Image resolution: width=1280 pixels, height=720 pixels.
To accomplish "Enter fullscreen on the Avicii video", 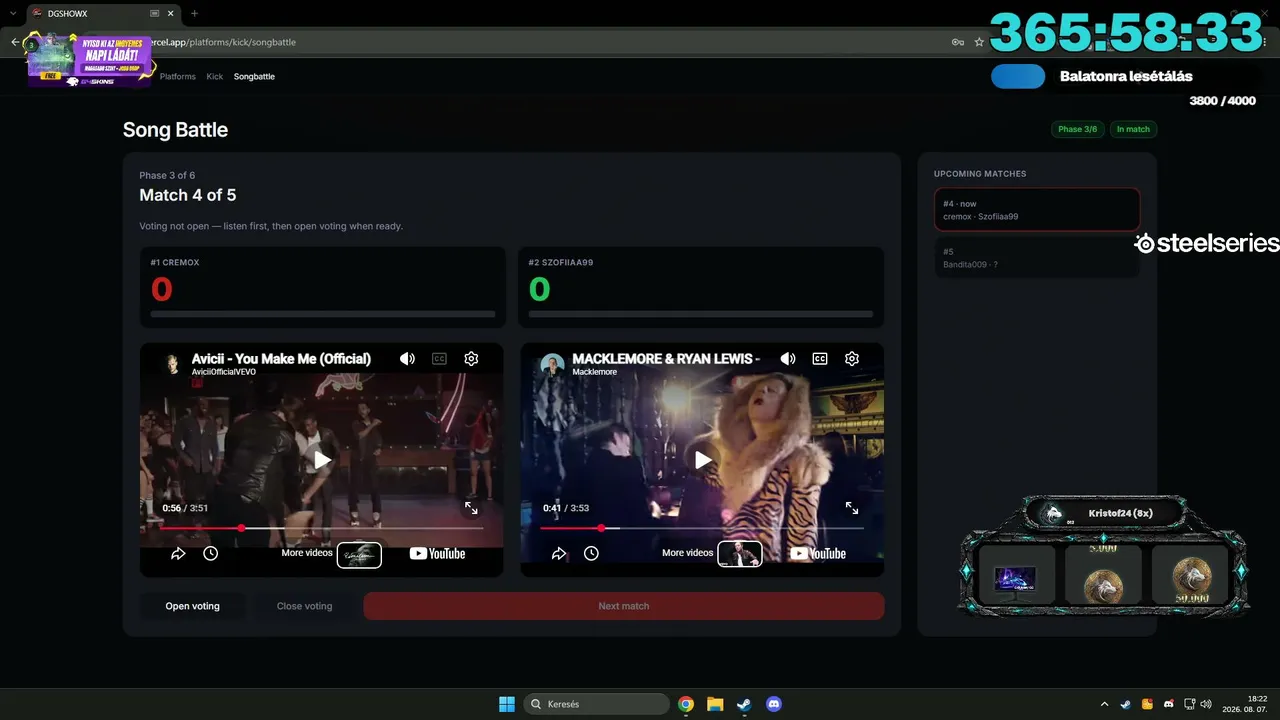I will click(471, 508).
